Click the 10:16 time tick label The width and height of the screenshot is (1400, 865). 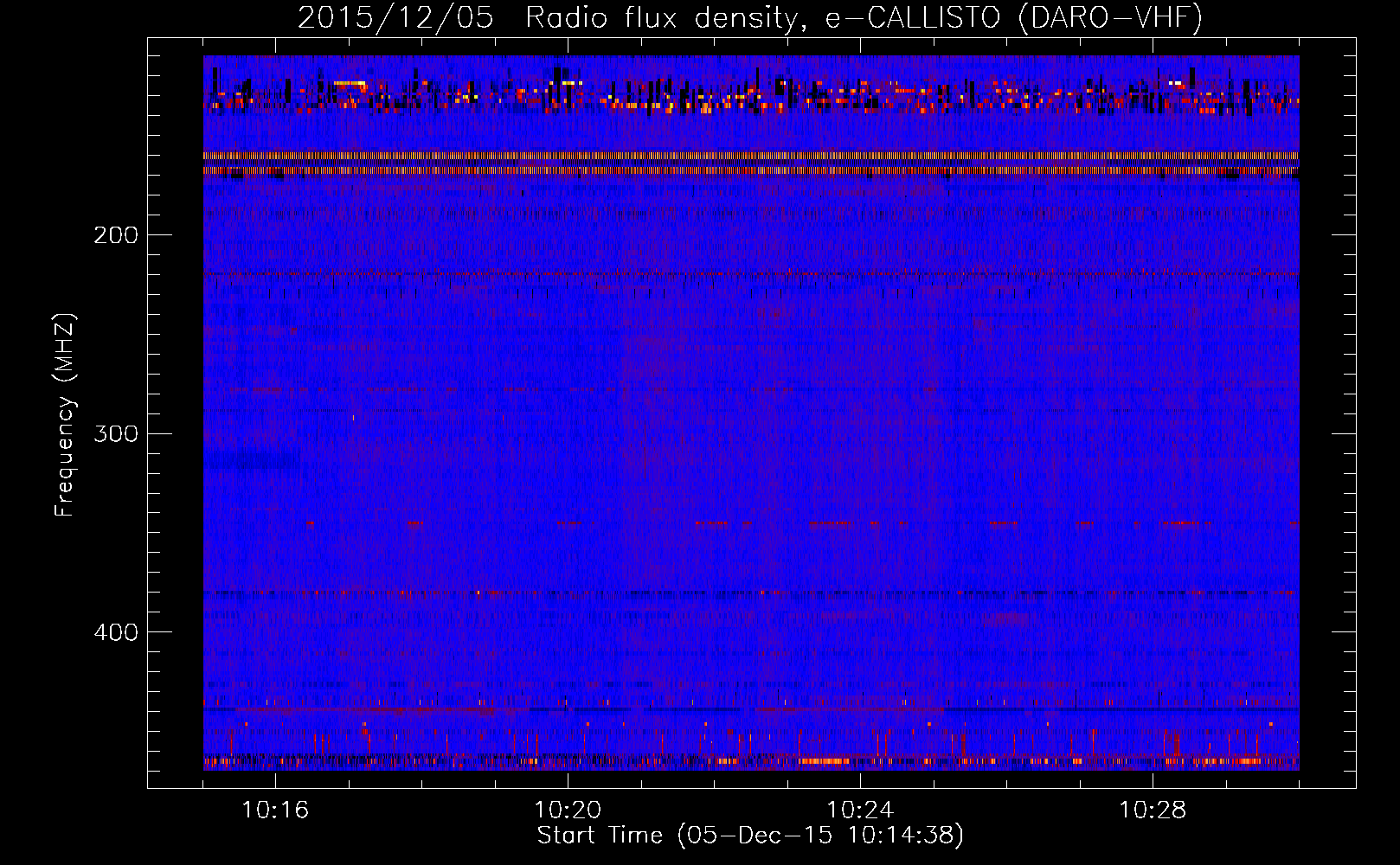(x=275, y=810)
